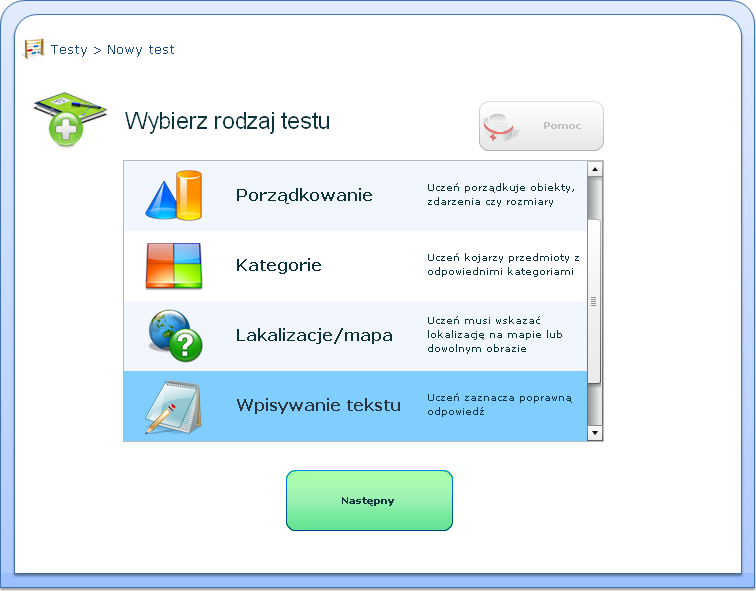Viewport: 756px width, 591px height.
Task: Click the 'Wybierz rodzaj testu' heading
Action: click(x=227, y=121)
